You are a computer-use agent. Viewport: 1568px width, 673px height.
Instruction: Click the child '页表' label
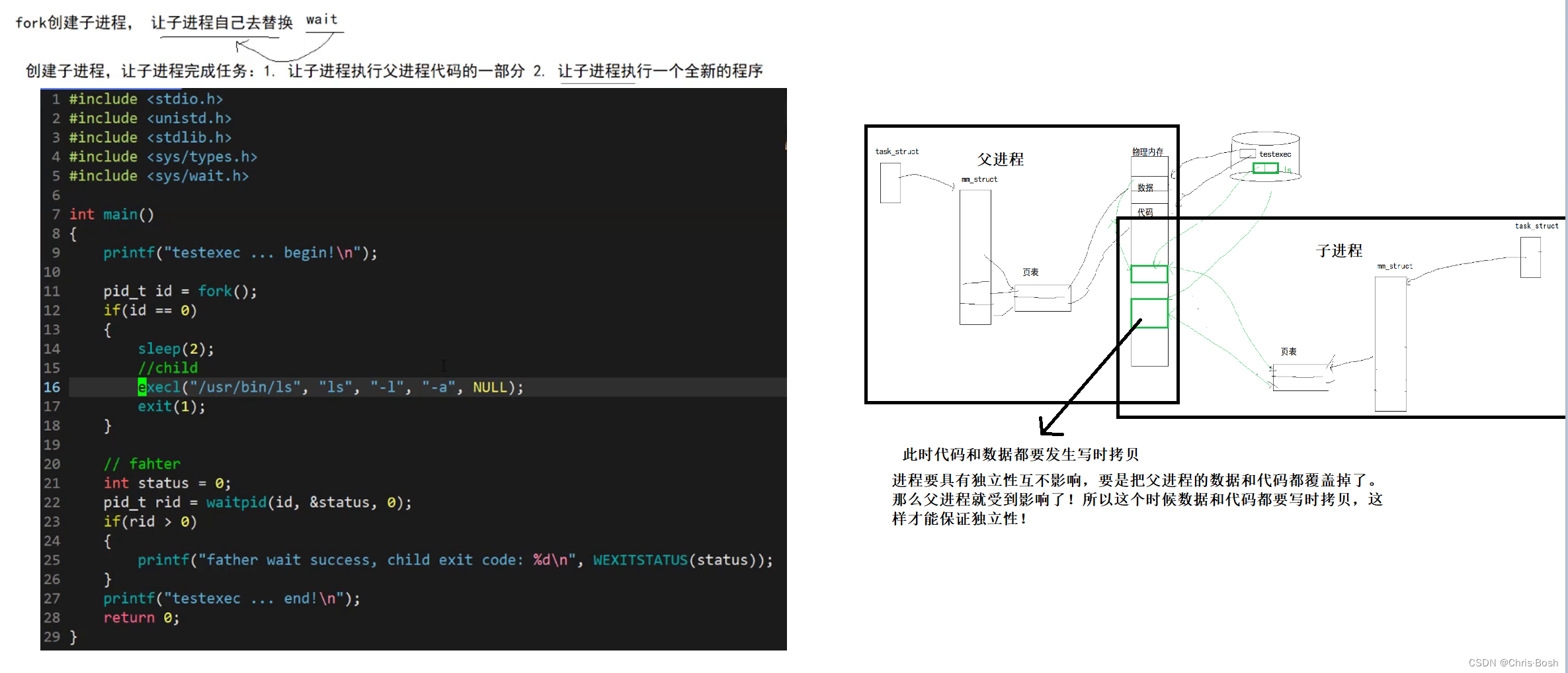click(x=1288, y=351)
